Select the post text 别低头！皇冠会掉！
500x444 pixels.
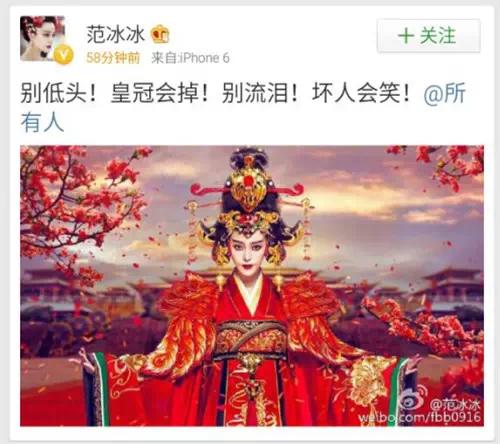(115, 93)
